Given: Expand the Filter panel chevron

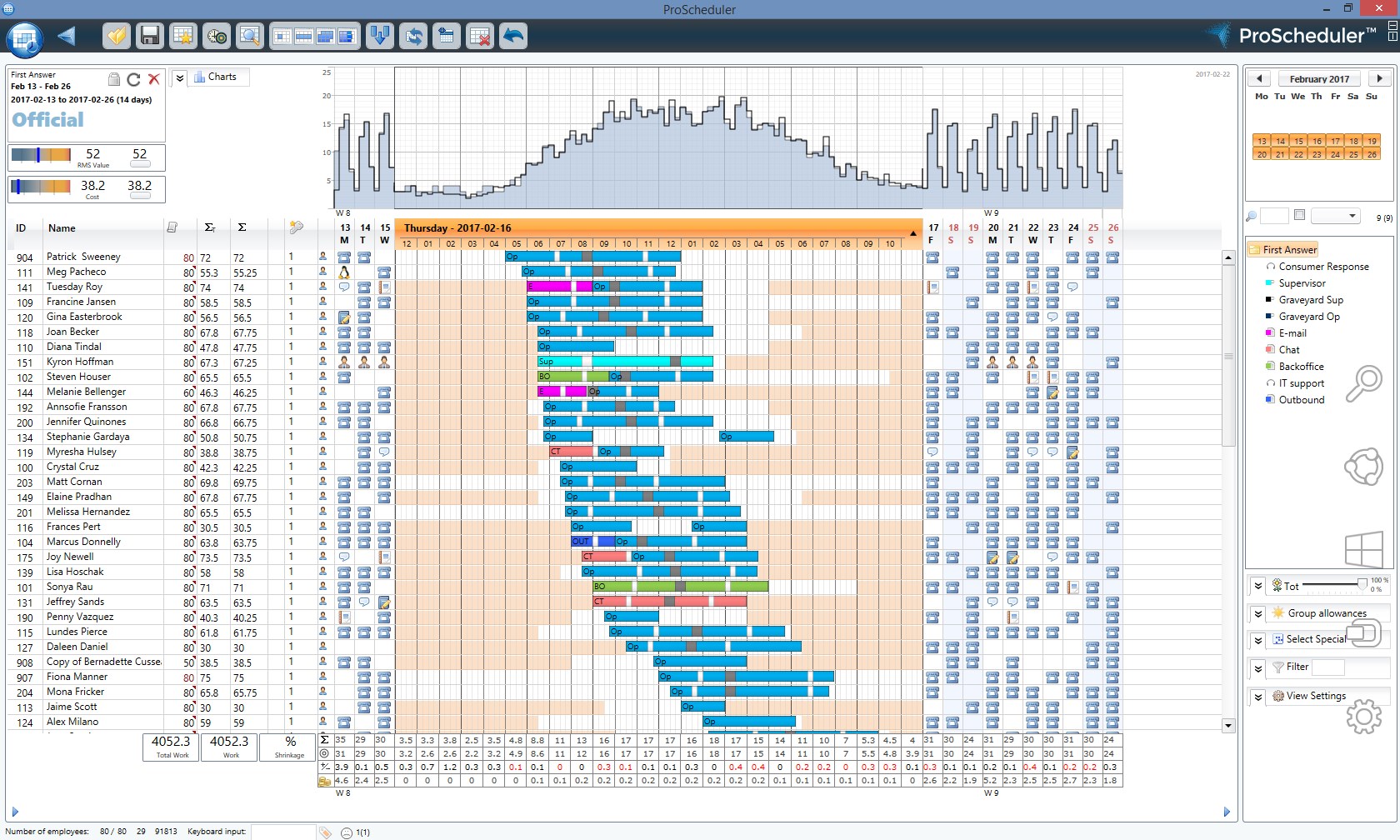Looking at the screenshot, I should (x=1258, y=667).
